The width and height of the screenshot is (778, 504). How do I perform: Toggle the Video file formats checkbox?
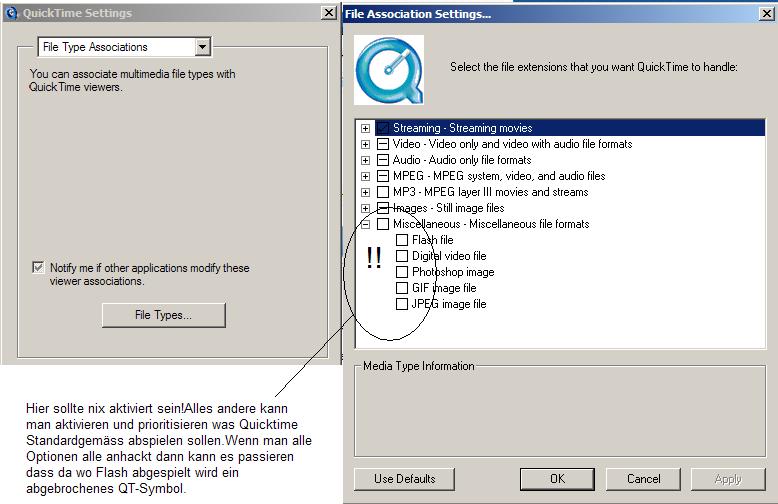click(x=383, y=144)
